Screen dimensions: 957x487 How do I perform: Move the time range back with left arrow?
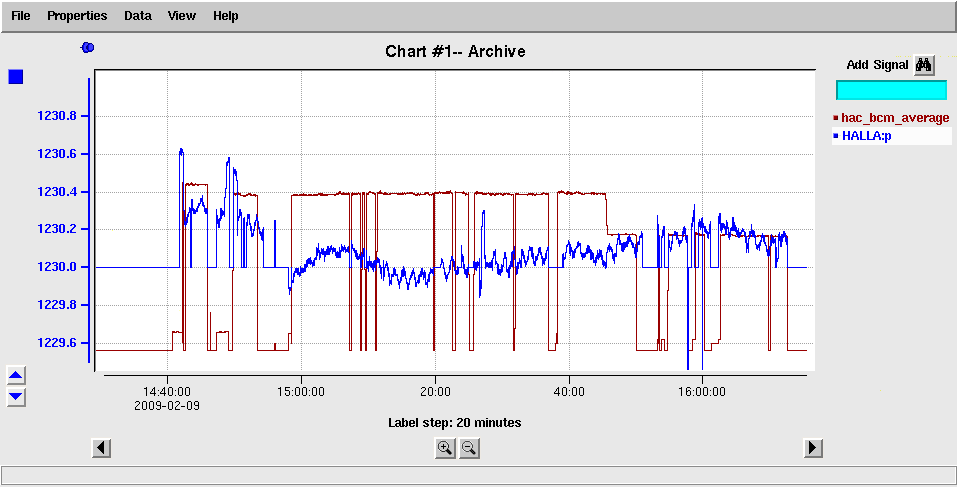101,448
